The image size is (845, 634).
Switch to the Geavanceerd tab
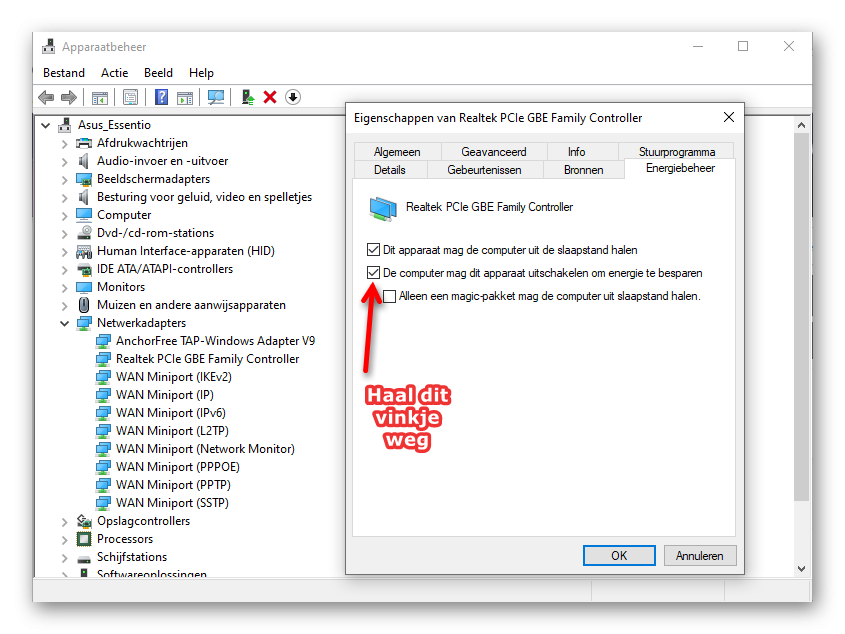494,151
